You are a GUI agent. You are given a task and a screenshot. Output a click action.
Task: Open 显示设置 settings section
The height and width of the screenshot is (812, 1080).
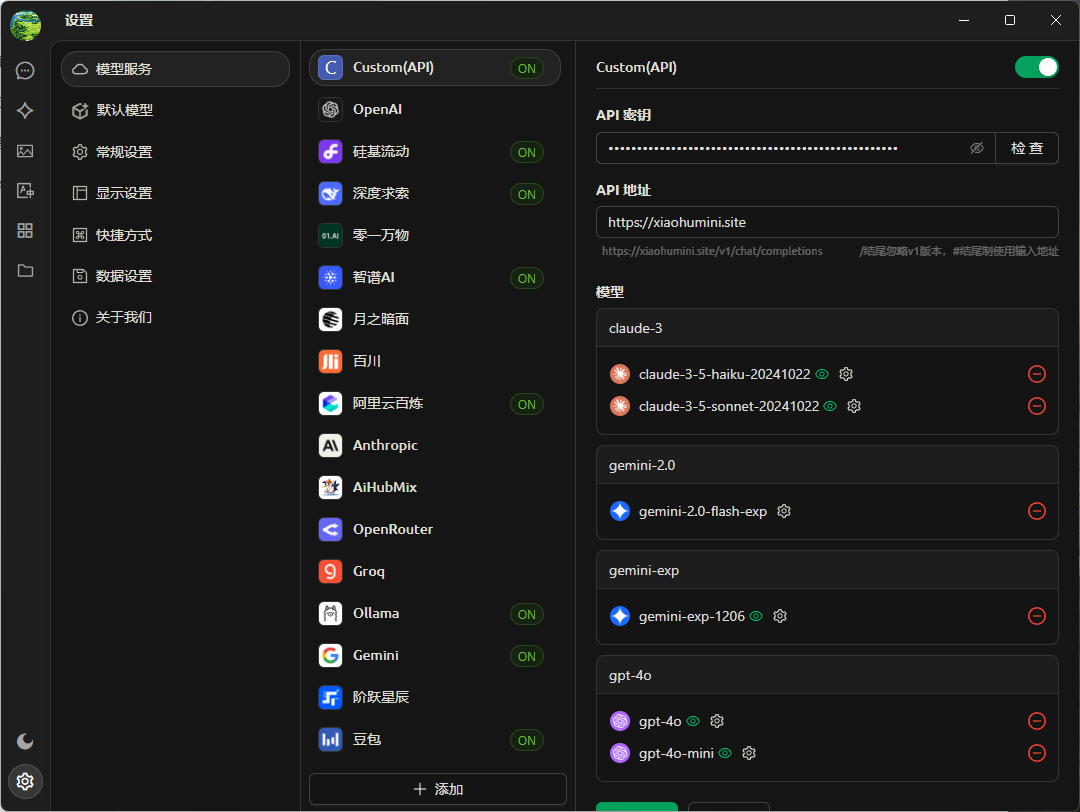tap(124, 193)
